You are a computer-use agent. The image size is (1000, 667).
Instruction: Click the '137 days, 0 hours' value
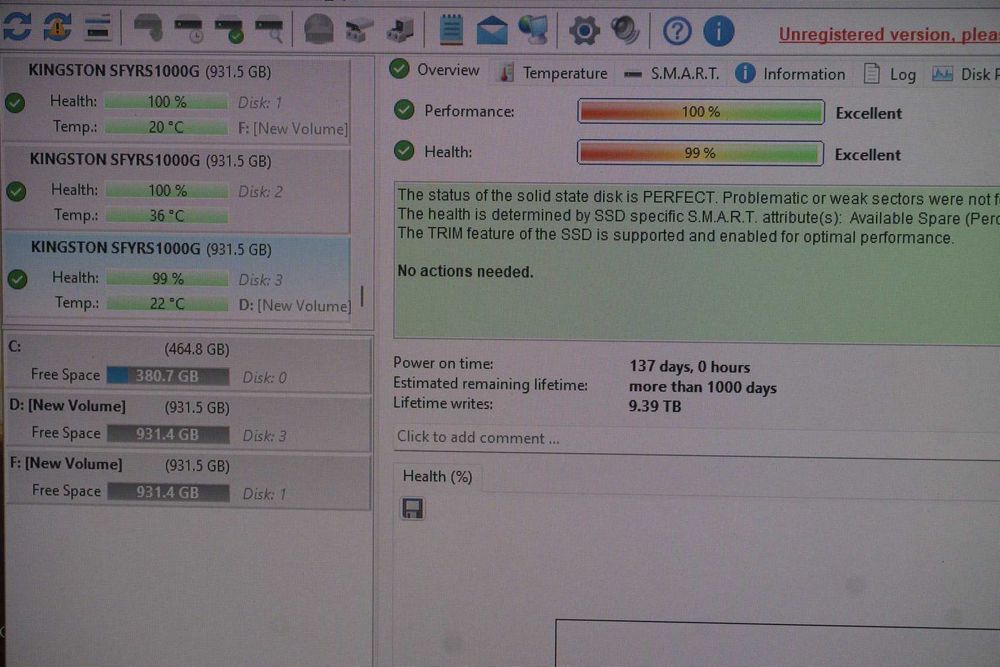[689, 367]
